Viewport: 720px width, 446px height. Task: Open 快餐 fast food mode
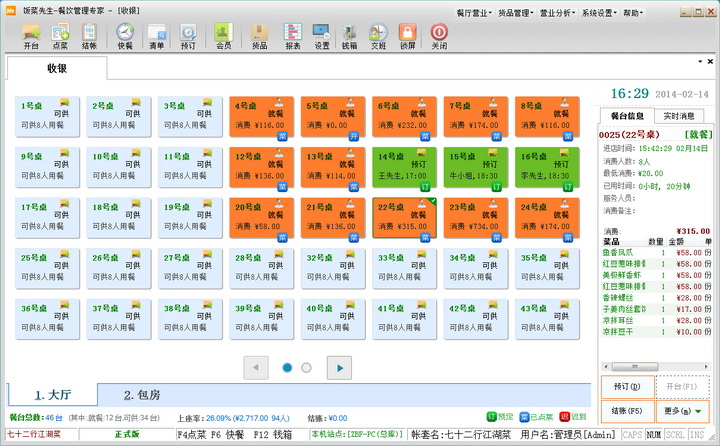point(125,36)
